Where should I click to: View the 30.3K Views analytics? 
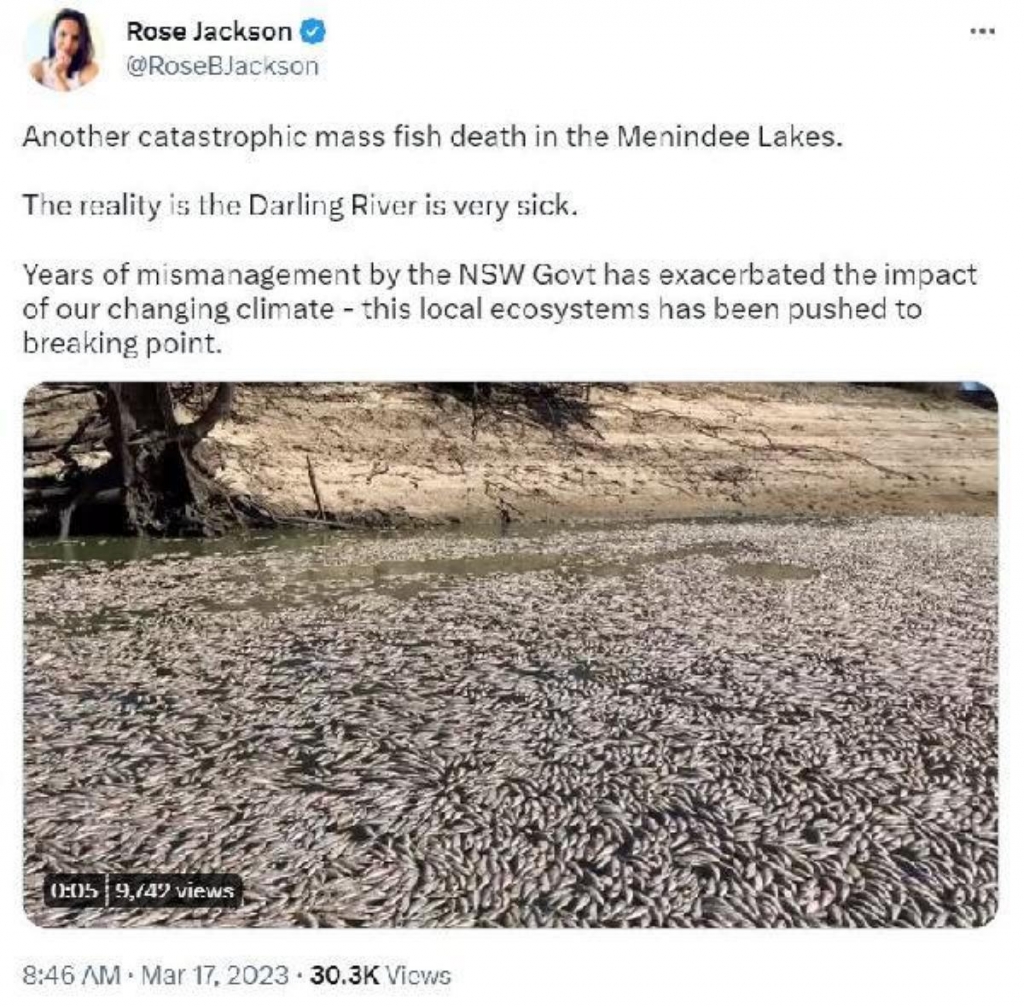[381, 976]
